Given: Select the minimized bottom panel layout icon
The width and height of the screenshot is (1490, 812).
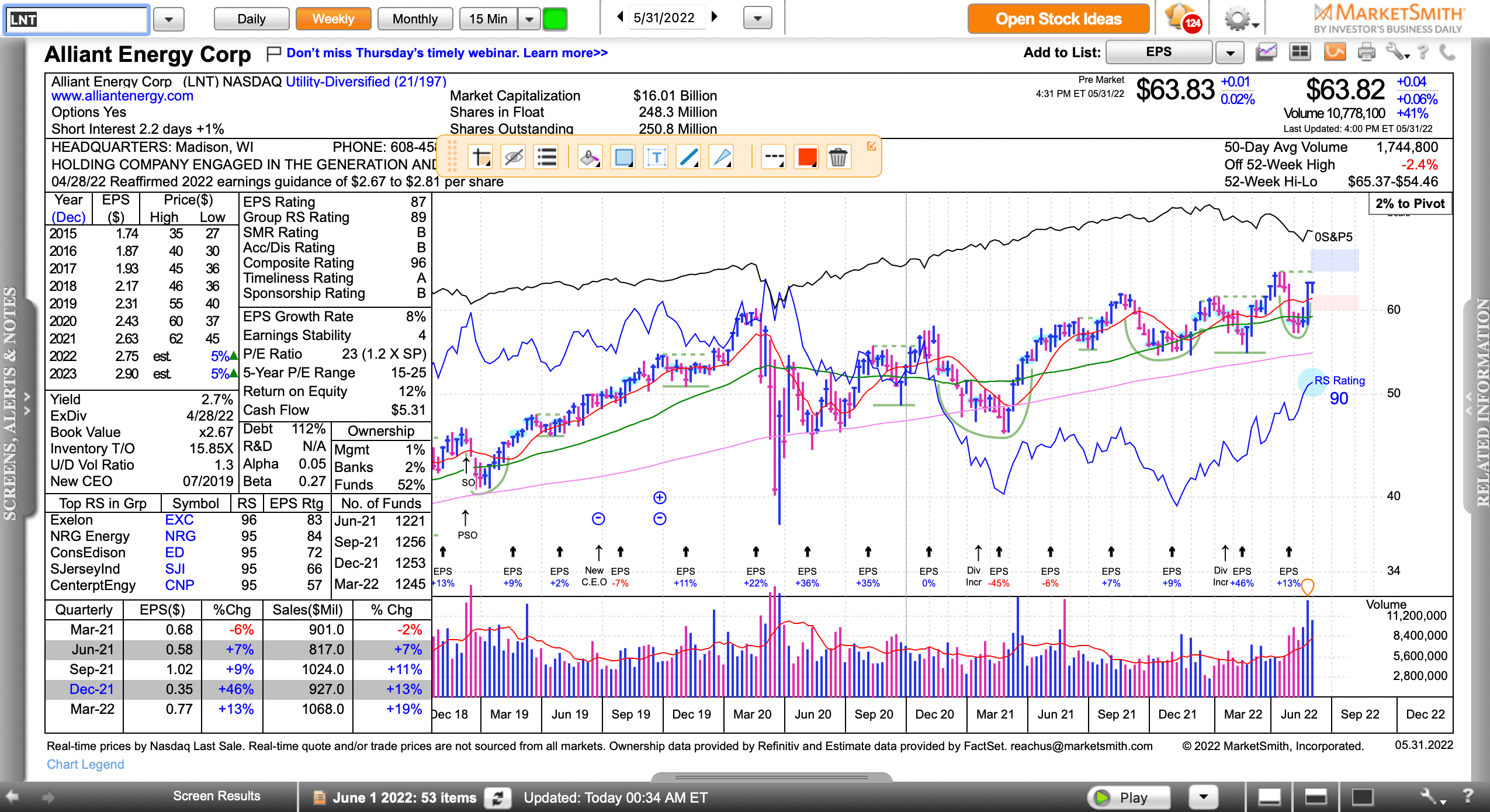Looking at the screenshot, I should pos(1269,797).
